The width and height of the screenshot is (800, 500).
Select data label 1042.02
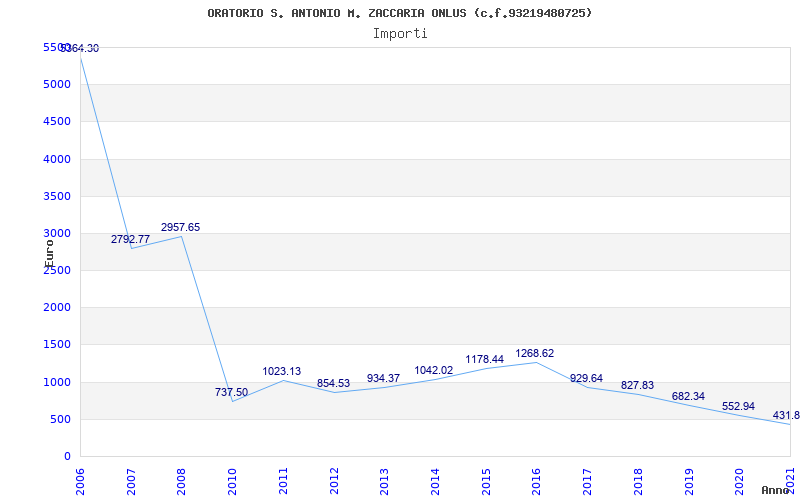(x=434, y=370)
